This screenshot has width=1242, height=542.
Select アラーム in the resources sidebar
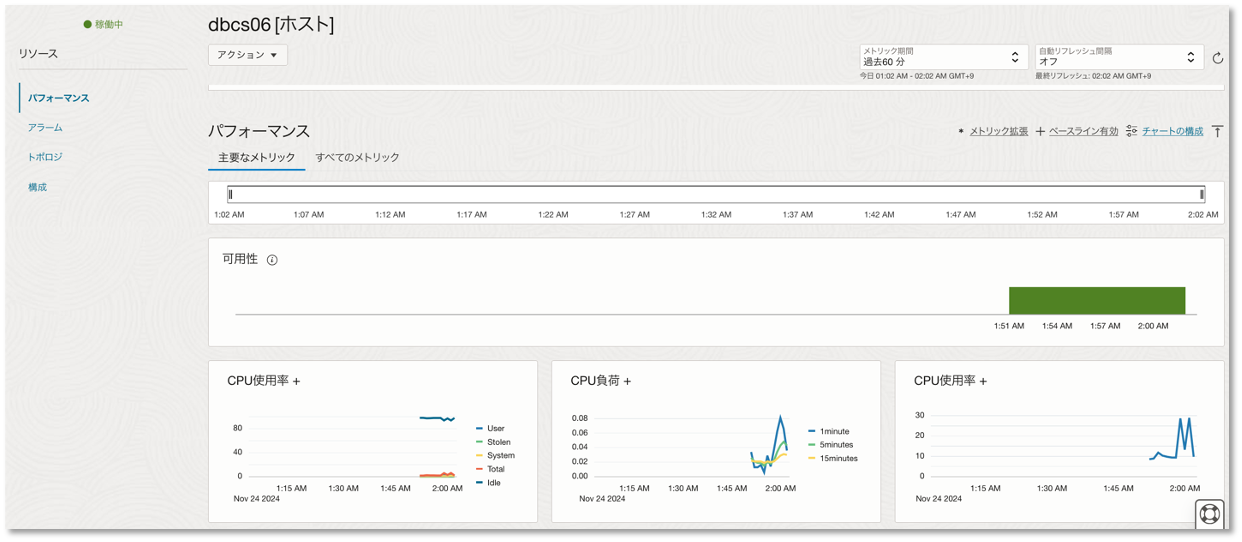pyautogui.click(x=45, y=128)
